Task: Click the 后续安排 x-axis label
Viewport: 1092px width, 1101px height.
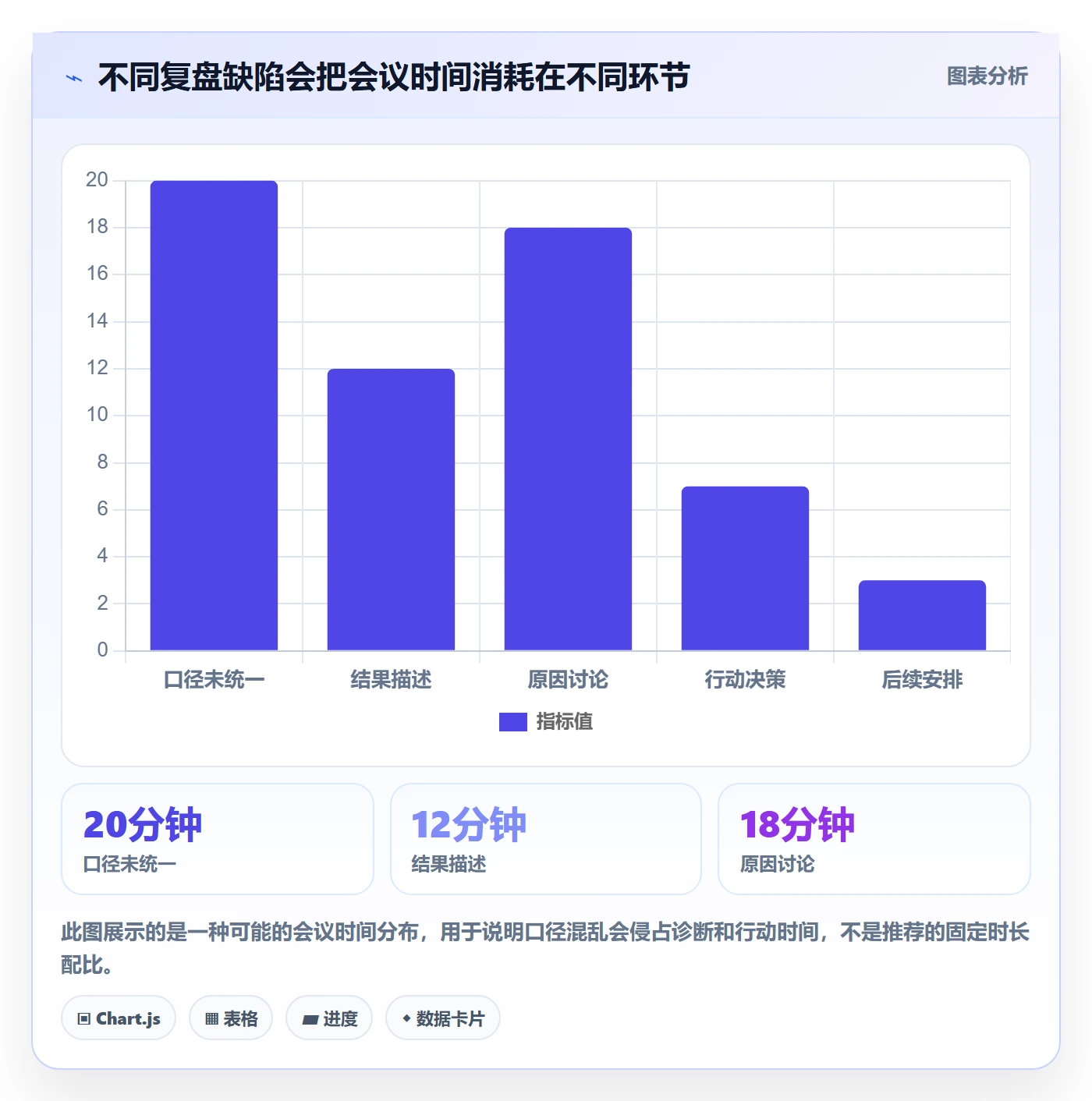Action: point(922,680)
